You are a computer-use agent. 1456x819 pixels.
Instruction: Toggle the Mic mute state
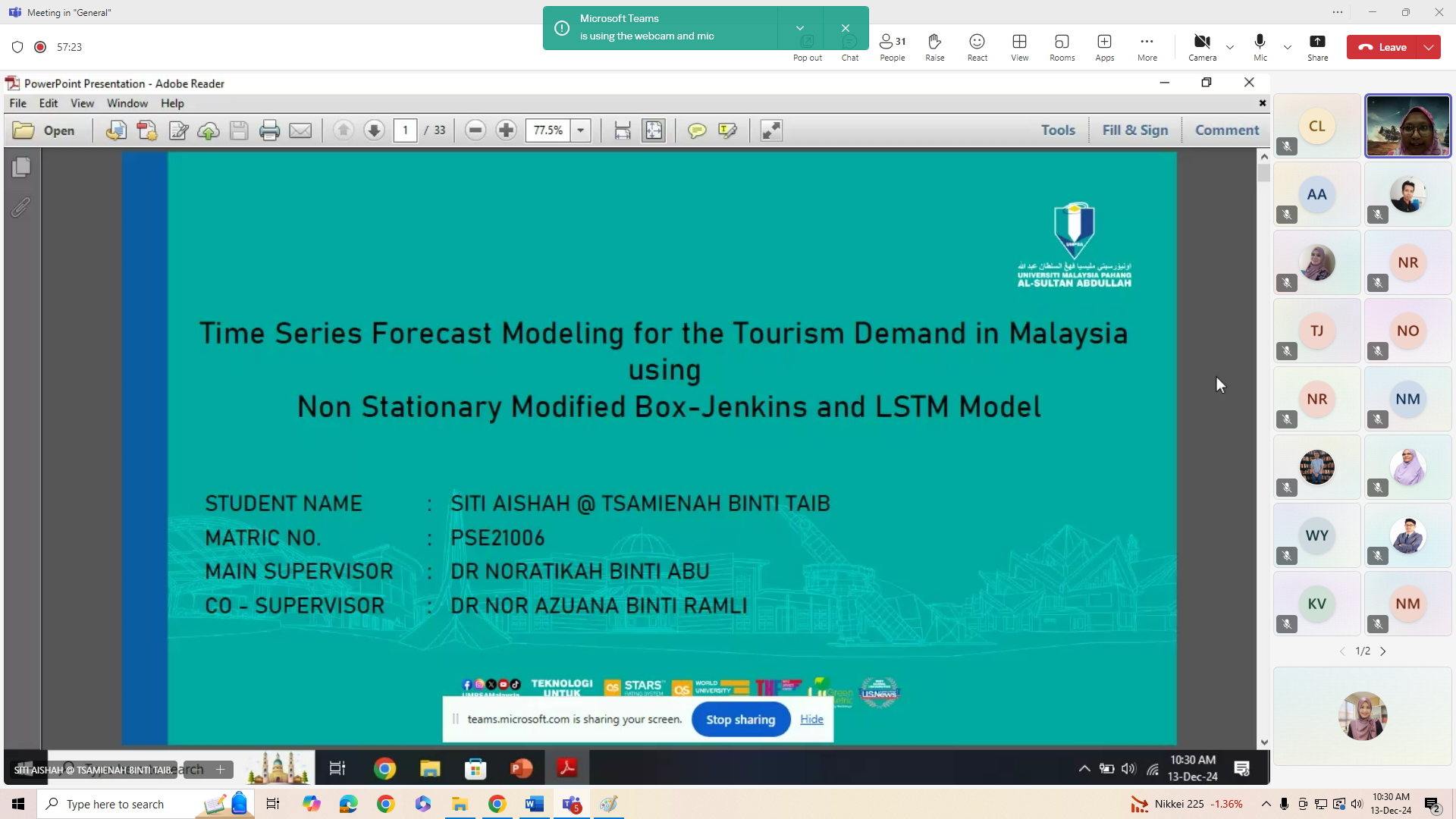point(1260,47)
